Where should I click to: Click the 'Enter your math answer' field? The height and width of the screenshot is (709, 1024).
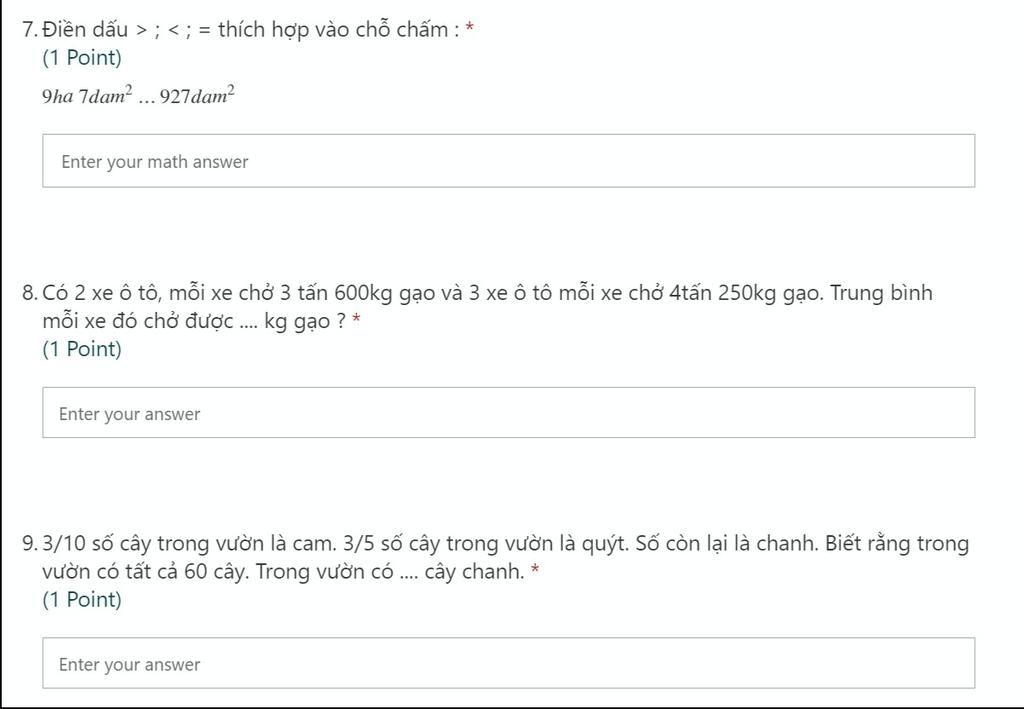tap(508, 161)
